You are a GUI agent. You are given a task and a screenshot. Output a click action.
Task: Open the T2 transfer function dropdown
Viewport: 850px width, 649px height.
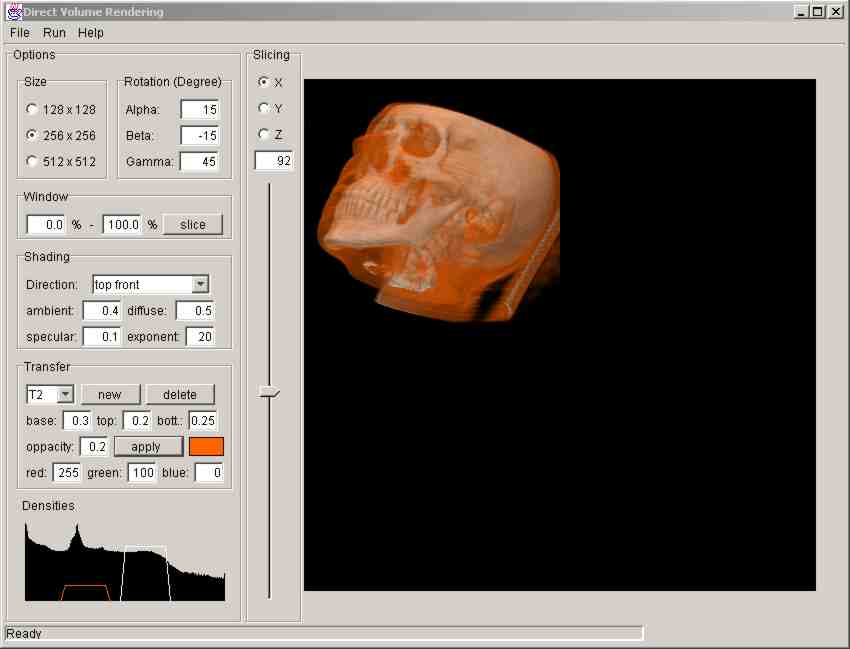[65, 394]
